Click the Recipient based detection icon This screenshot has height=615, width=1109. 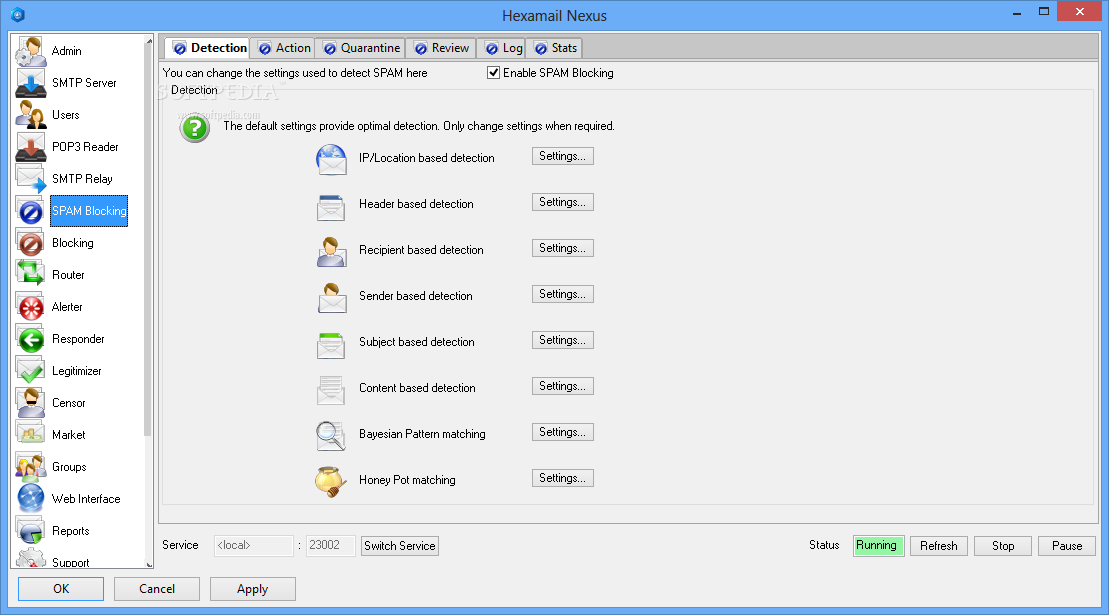pos(331,252)
